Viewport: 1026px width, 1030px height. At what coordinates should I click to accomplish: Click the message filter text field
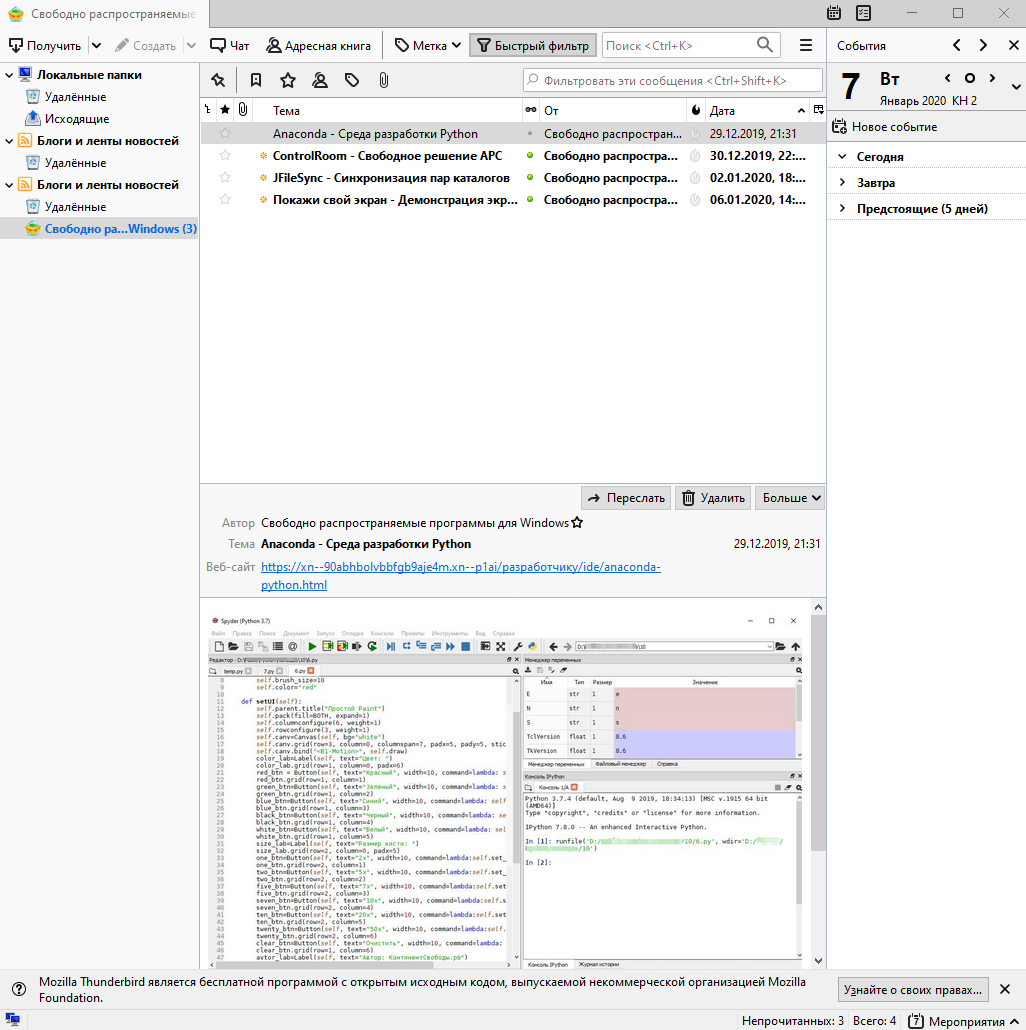tap(673, 80)
